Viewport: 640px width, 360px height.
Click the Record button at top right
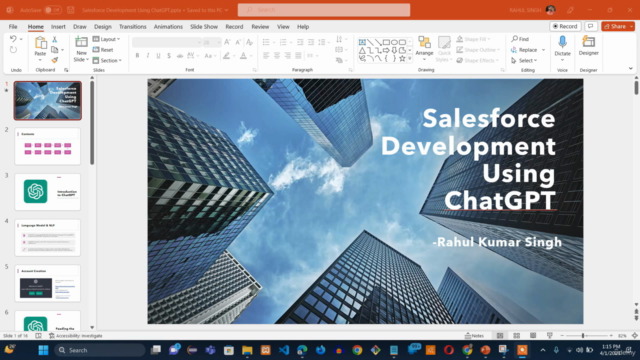pos(565,26)
